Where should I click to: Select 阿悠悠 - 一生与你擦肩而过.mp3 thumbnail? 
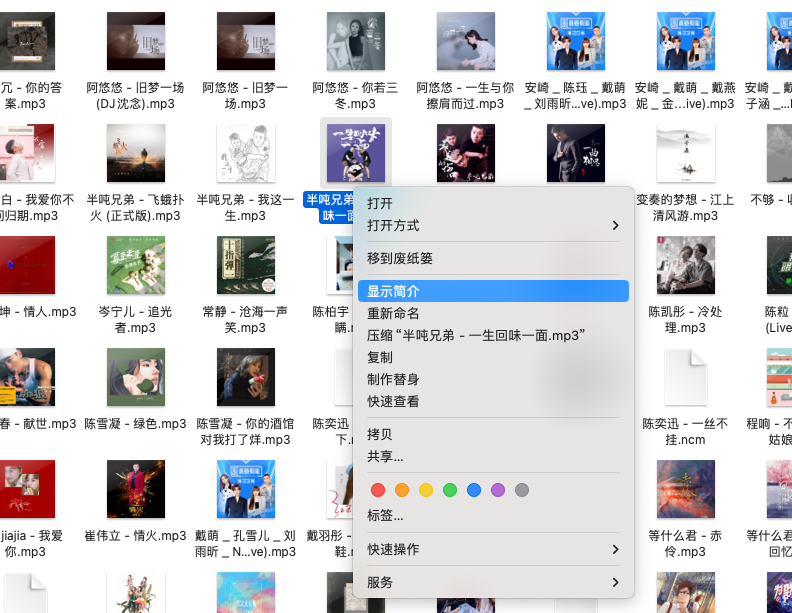[x=466, y=41]
